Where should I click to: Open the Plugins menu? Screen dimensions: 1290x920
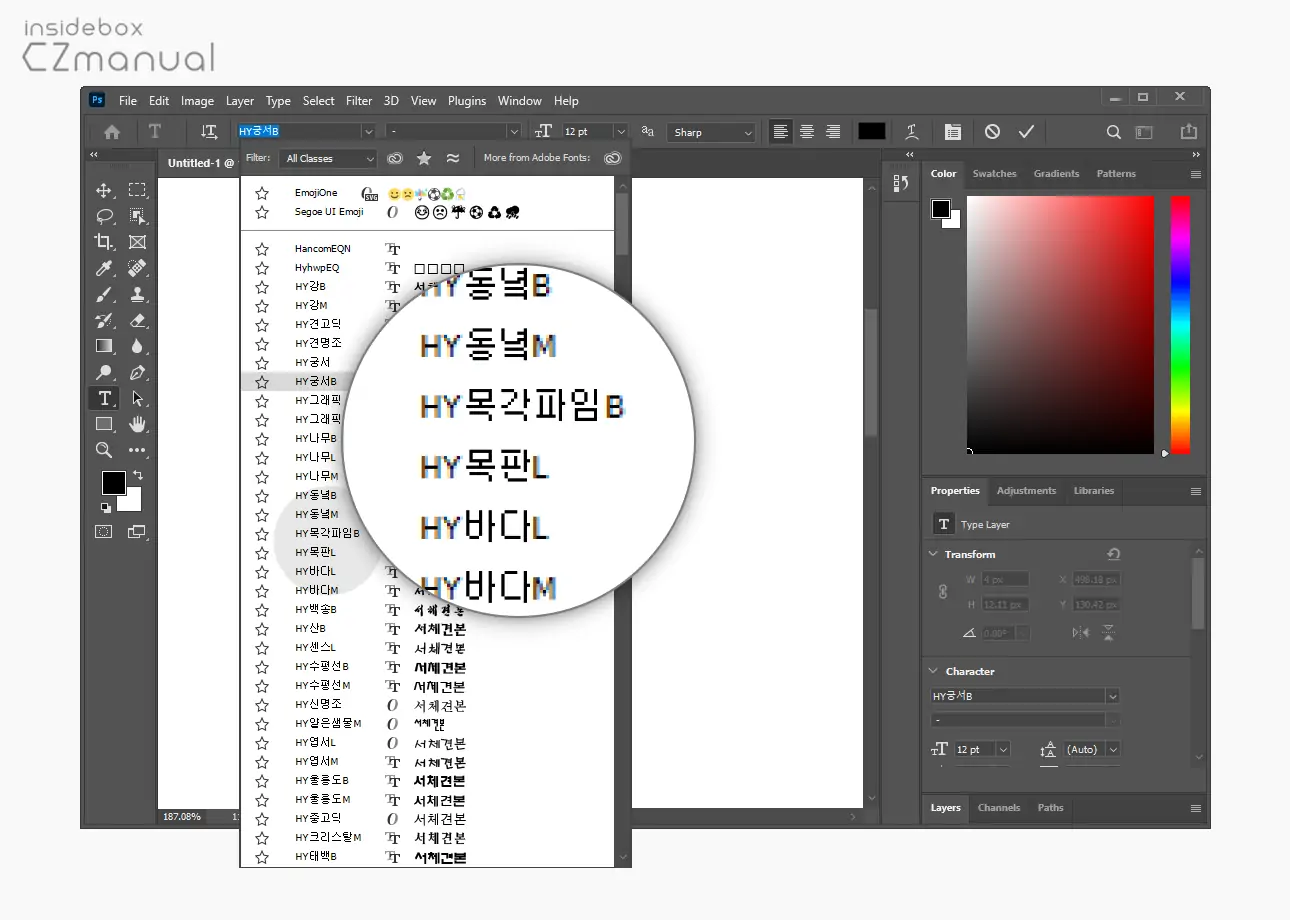pos(467,101)
